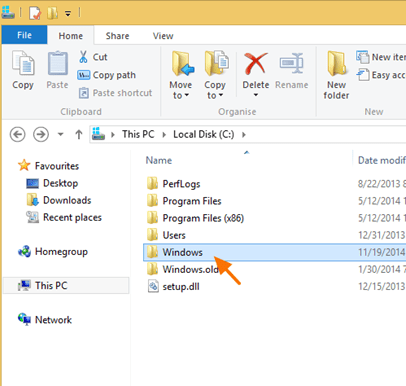Click the 12/15/2013 date for setup.dll
The height and width of the screenshot is (386, 406).
pyautogui.click(x=382, y=286)
